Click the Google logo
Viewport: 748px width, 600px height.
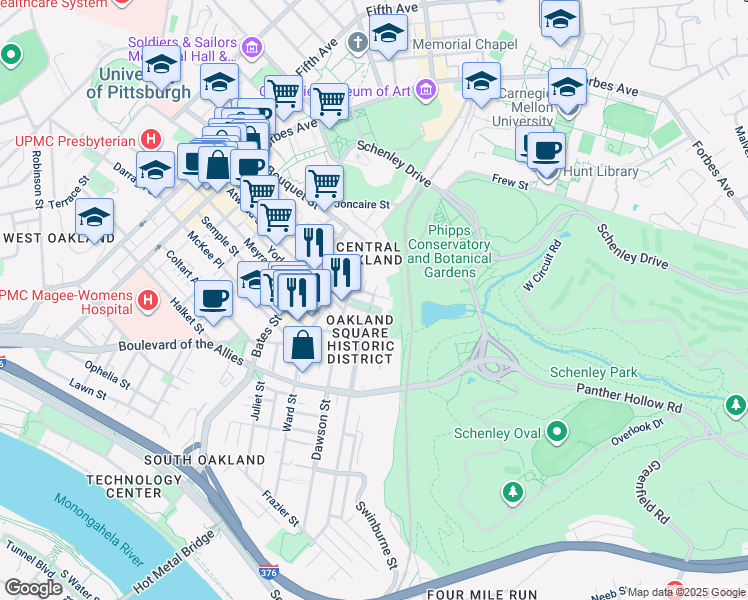(34, 587)
